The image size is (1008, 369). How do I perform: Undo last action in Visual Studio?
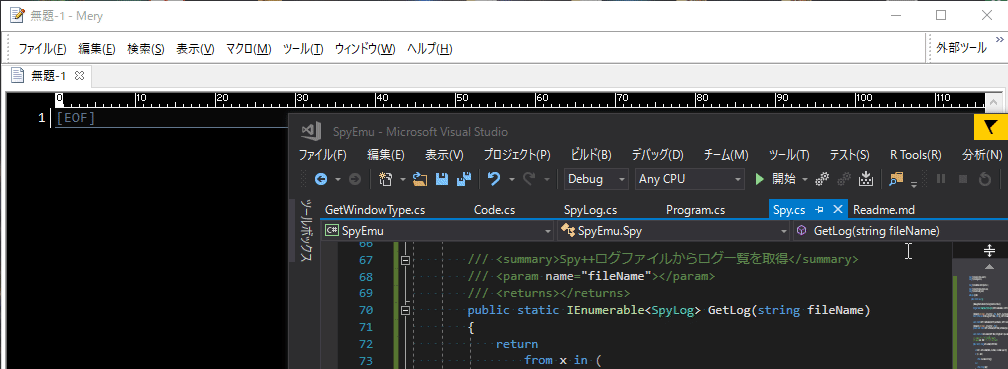click(x=494, y=179)
